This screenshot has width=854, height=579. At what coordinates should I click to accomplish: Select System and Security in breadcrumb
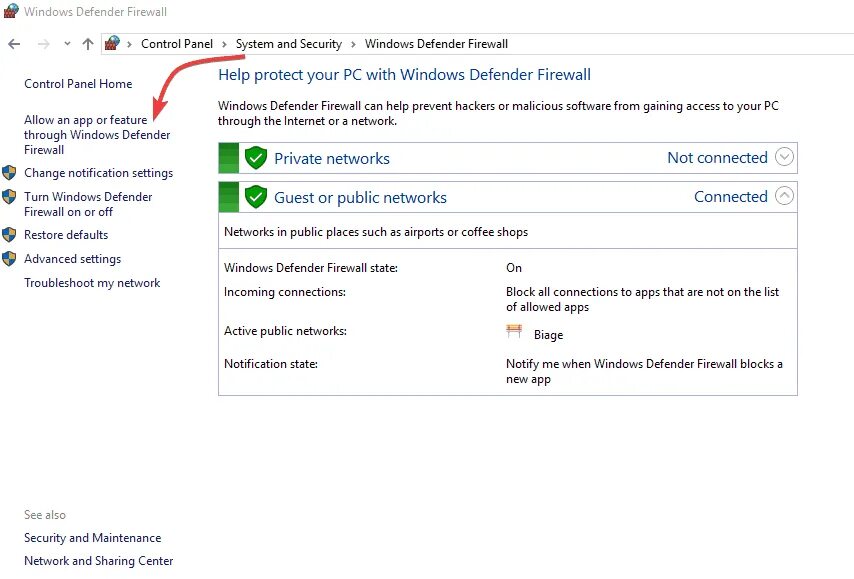click(x=289, y=44)
